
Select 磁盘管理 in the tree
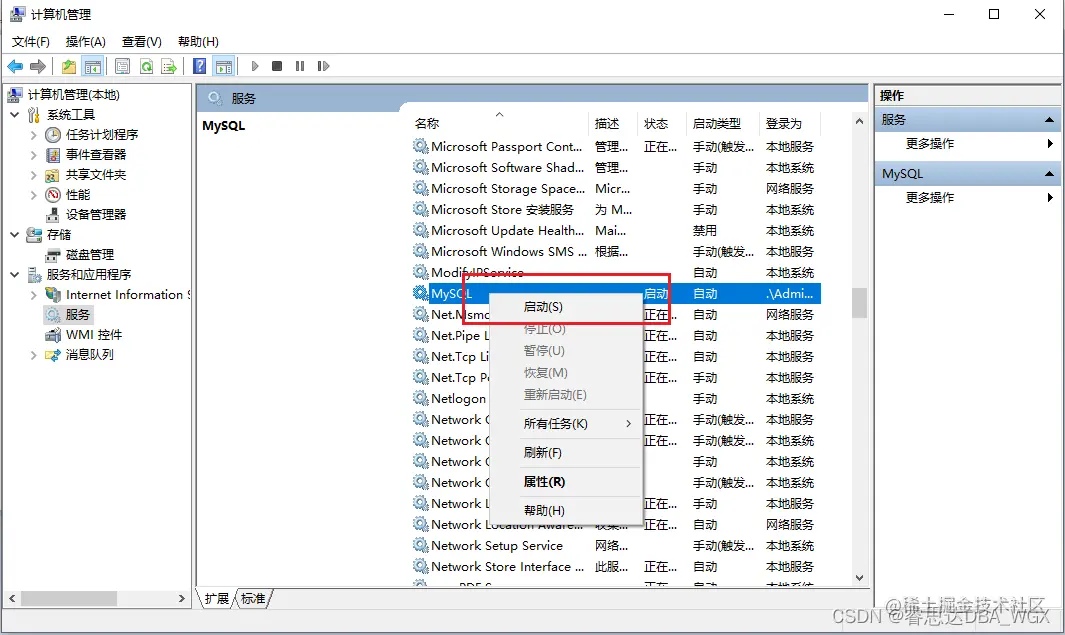pyautogui.click(x=90, y=255)
